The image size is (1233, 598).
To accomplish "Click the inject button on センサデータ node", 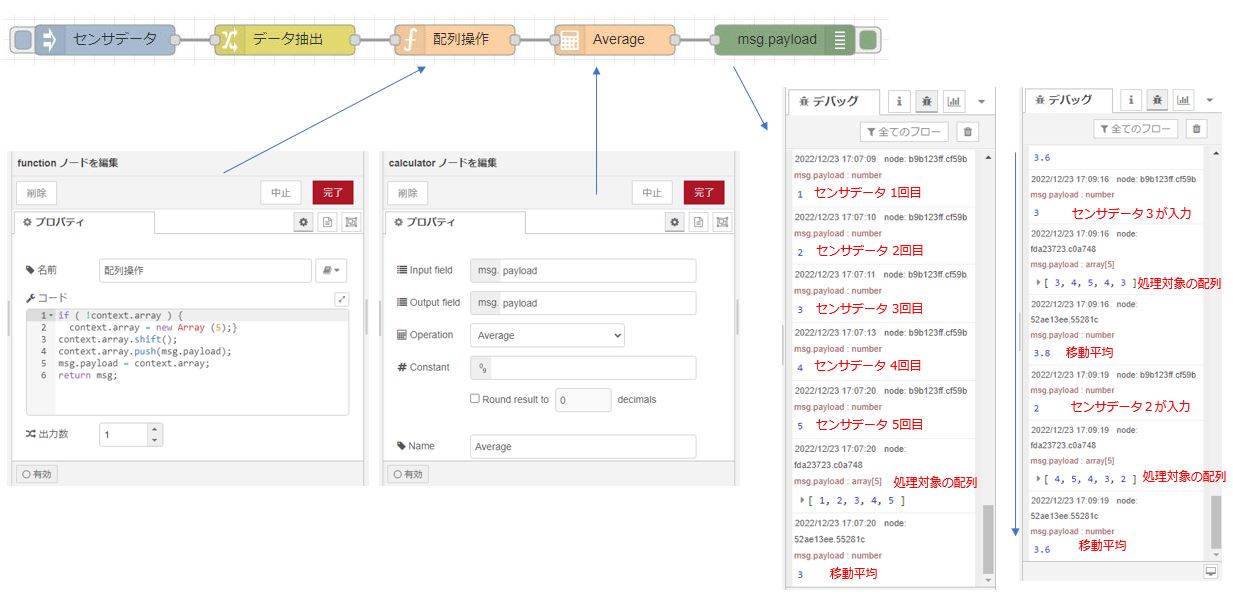I will click(x=21, y=40).
